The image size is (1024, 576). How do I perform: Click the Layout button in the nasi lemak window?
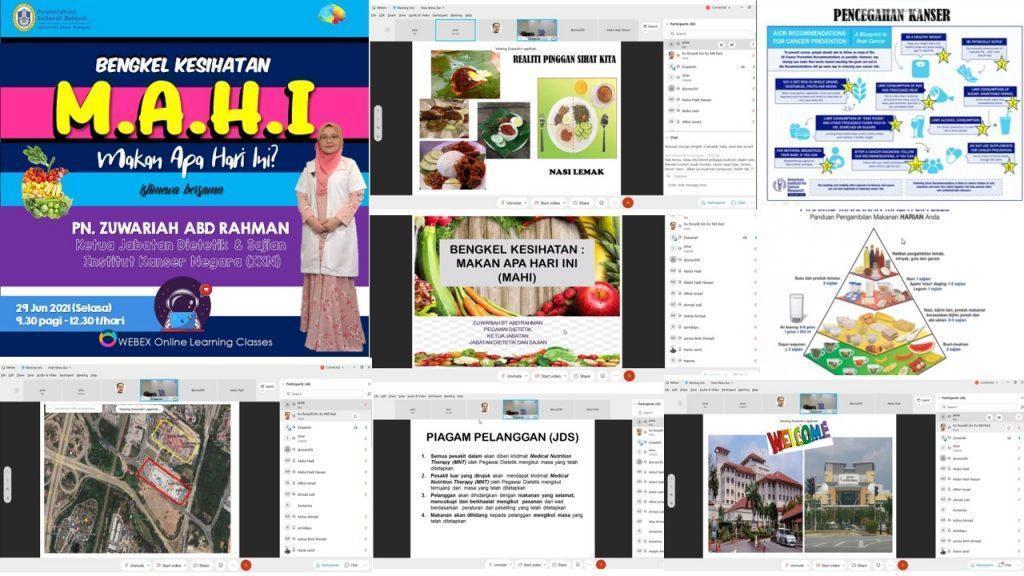[x=651, y=27]
